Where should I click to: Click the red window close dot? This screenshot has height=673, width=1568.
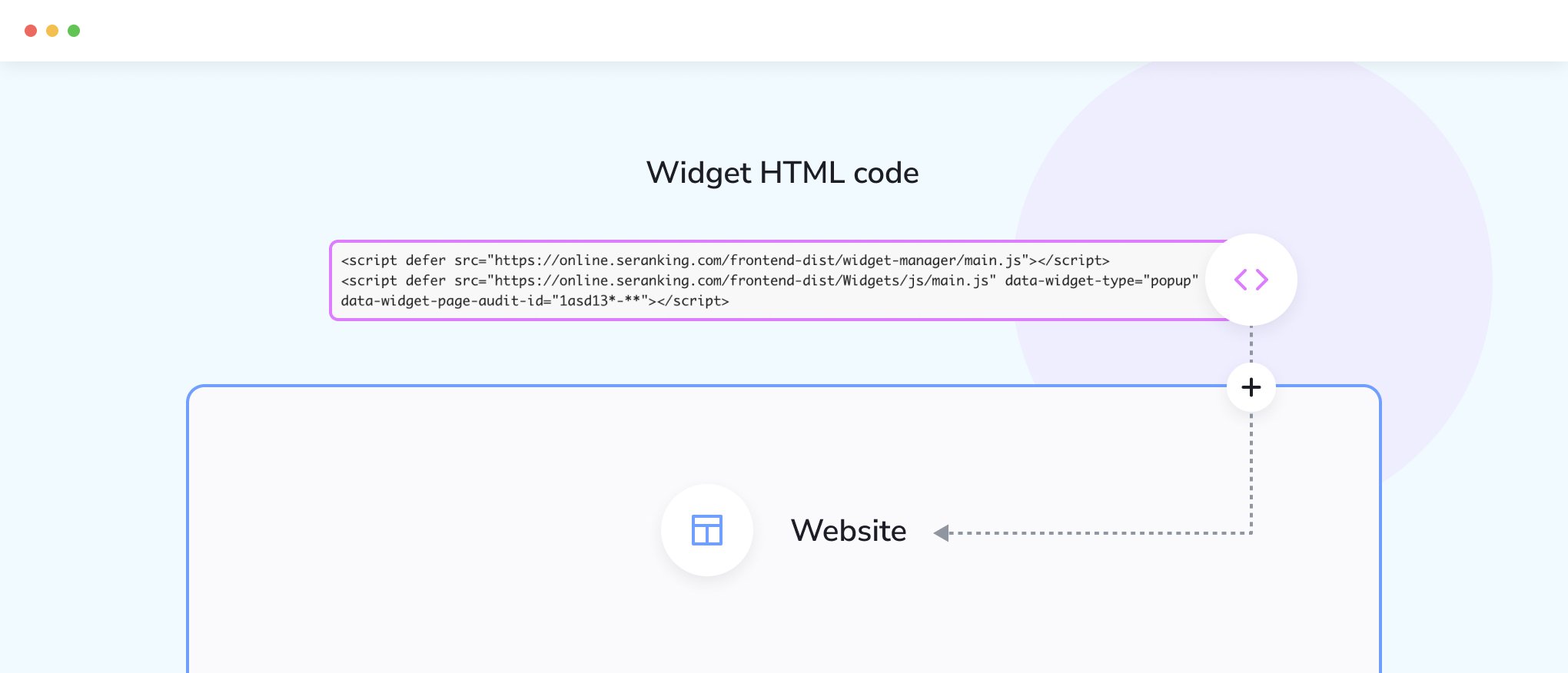pos(31,31)
